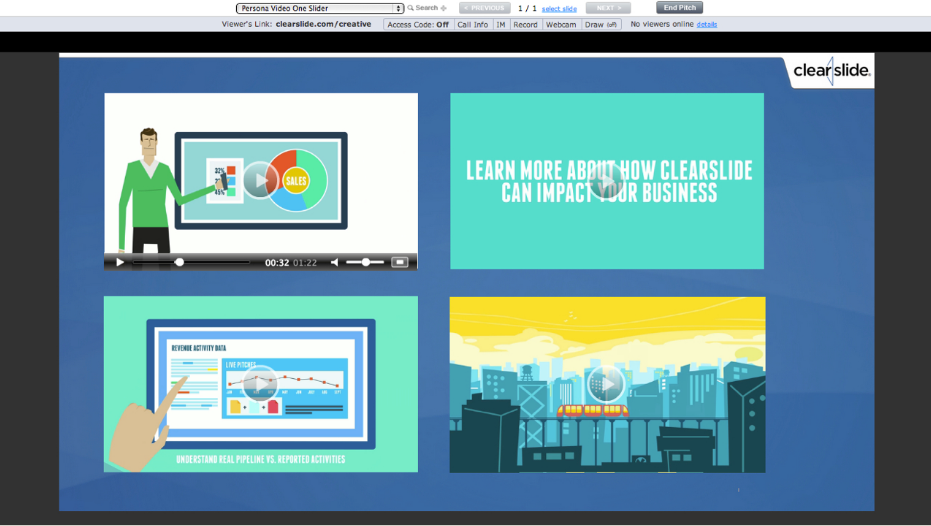Click the 01:22 total duration display
931x526 pixels.
(305, 262)
